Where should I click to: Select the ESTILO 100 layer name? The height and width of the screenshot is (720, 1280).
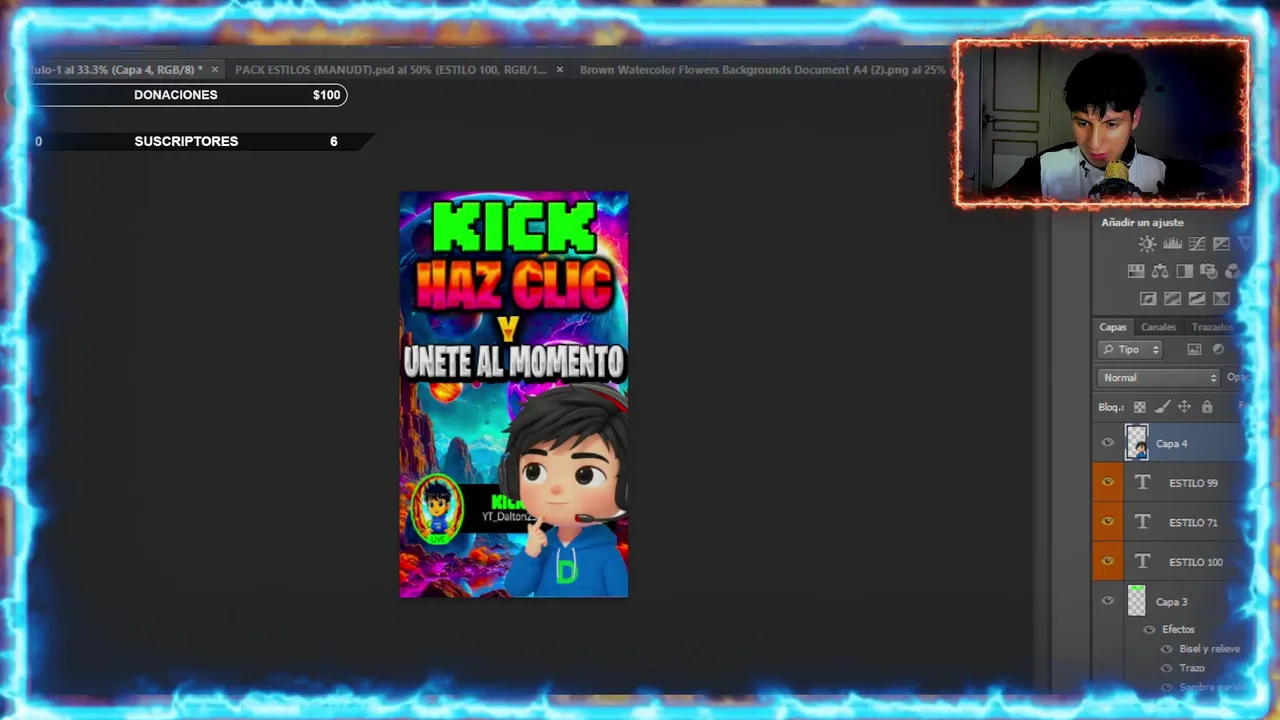click(x=1195, y=562)
